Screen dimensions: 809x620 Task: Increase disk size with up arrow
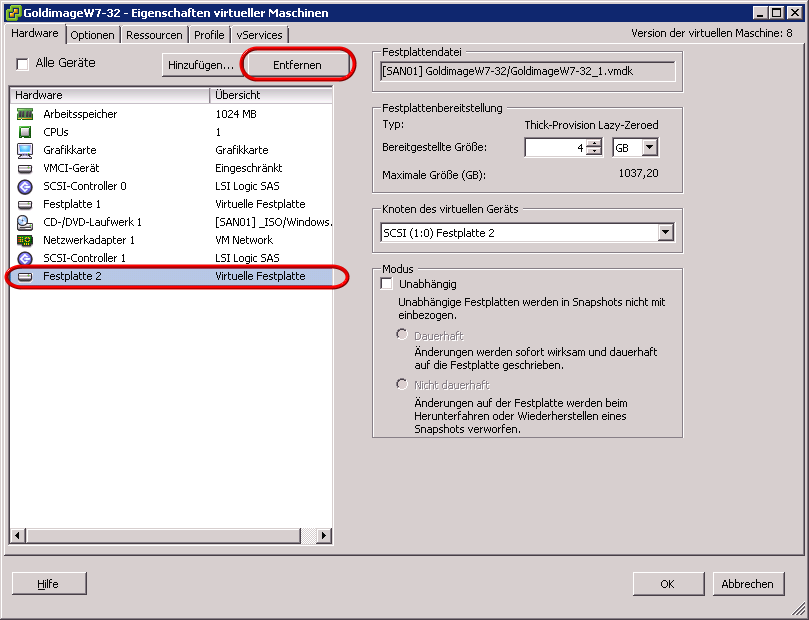click(x=594, y=143)
